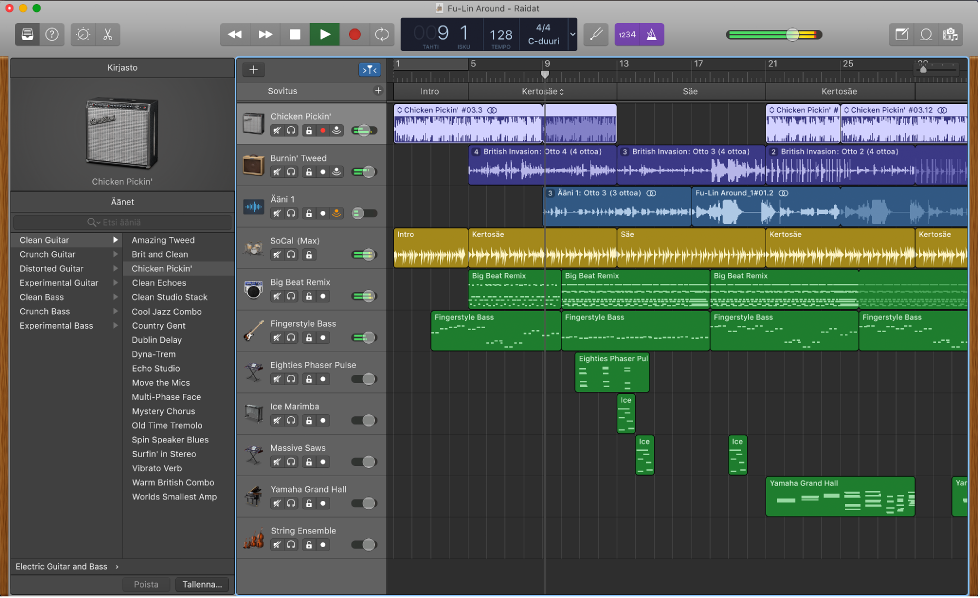The height and width of the screenshot is (598, 980).
Task: Switch to the Crunch Bass category
Action: (x=44, y=311)
